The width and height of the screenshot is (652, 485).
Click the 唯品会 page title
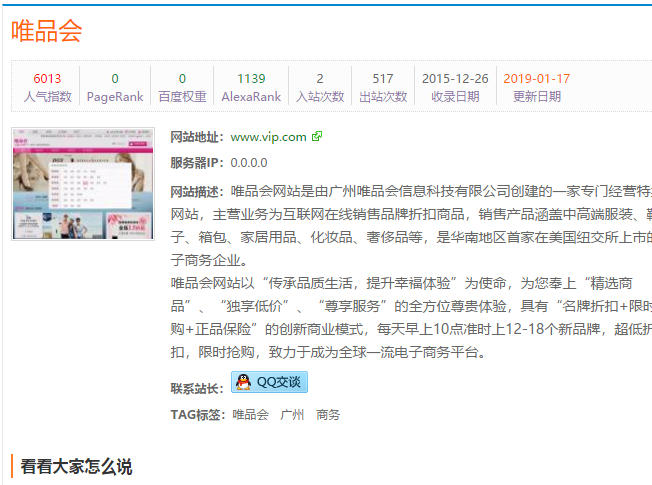pyautogui.click(x=47, y=31)
